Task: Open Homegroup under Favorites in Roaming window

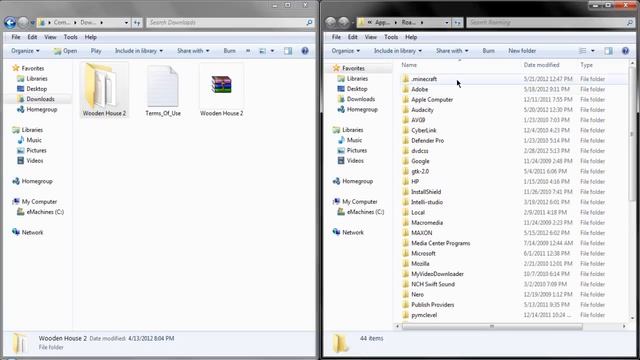Action: pyautogui.click(x=362, y=109)
